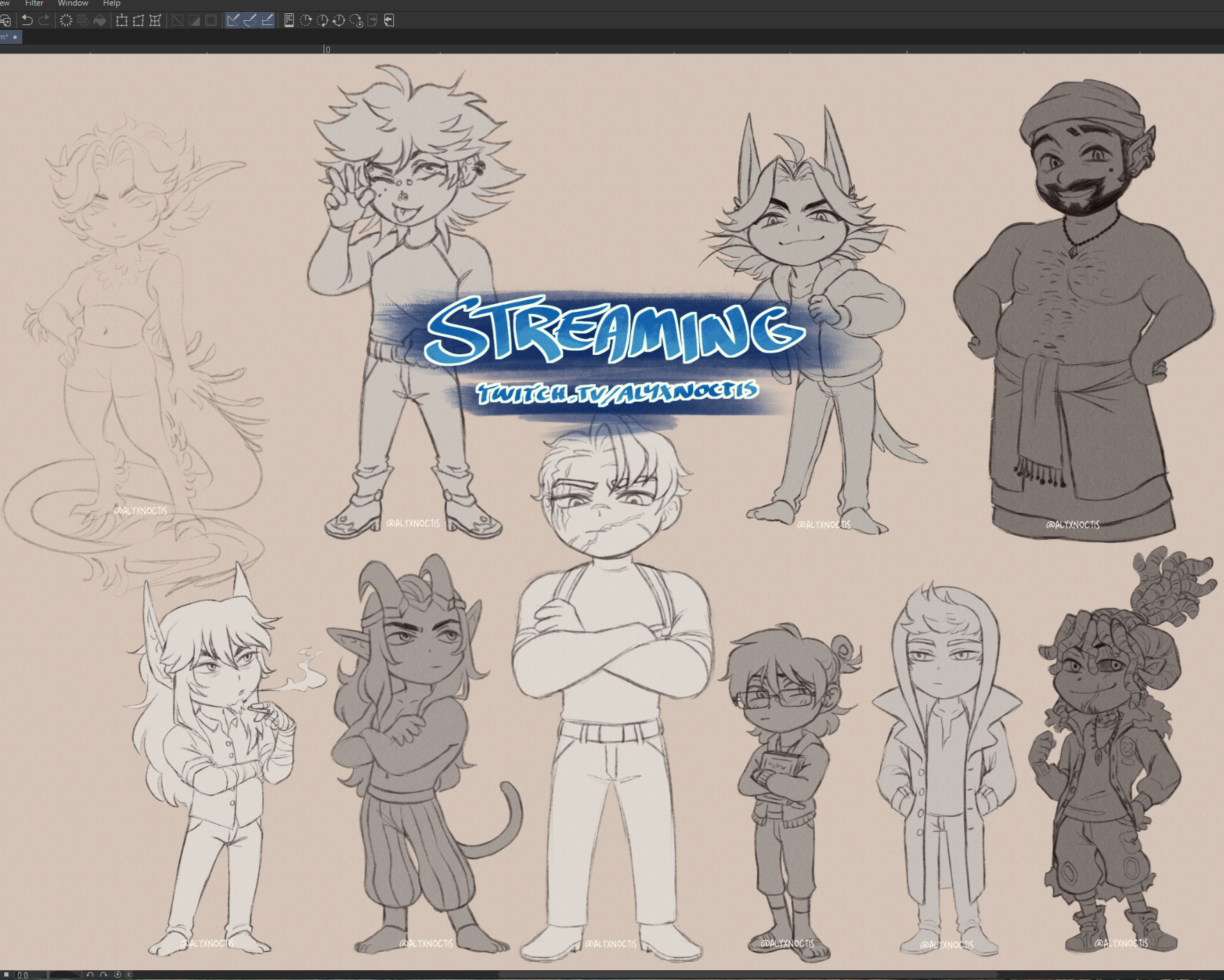Screen dimensions: 1224x980
Task: Click the Invert Selected Area icon
Action: [194, 20]
